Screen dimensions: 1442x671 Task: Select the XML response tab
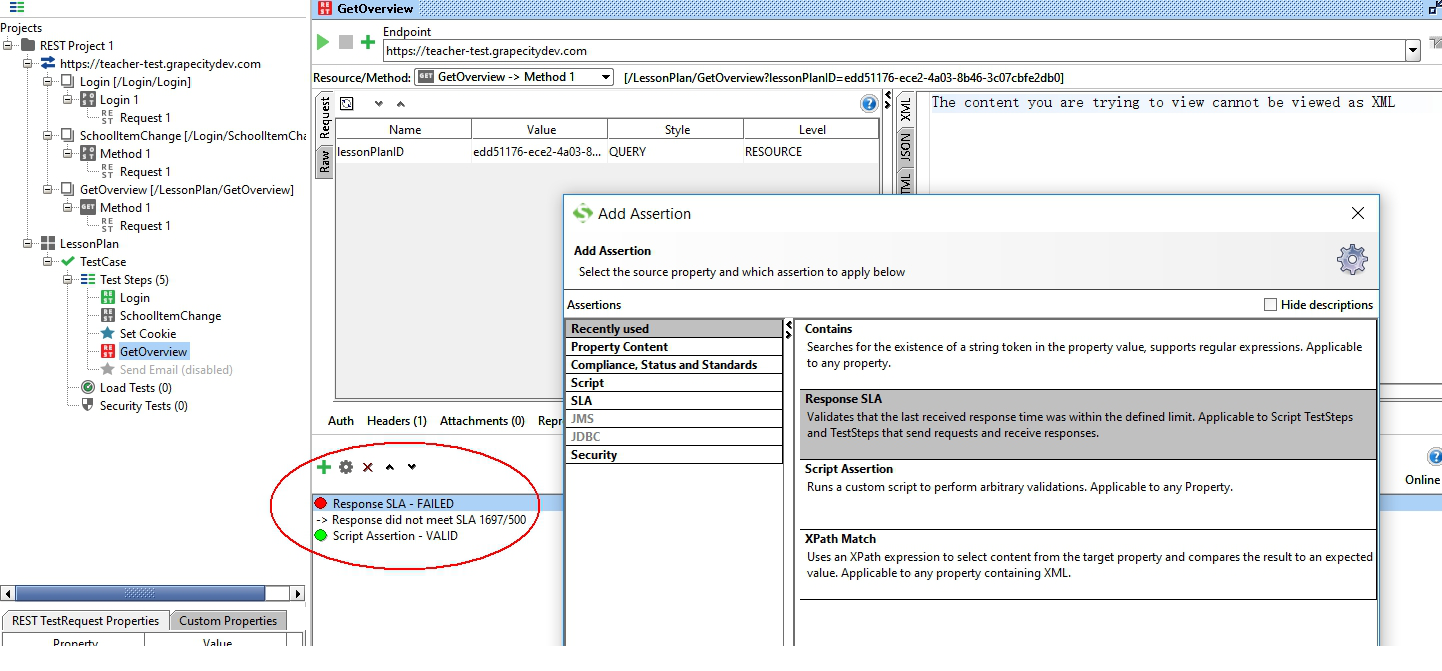906,110
